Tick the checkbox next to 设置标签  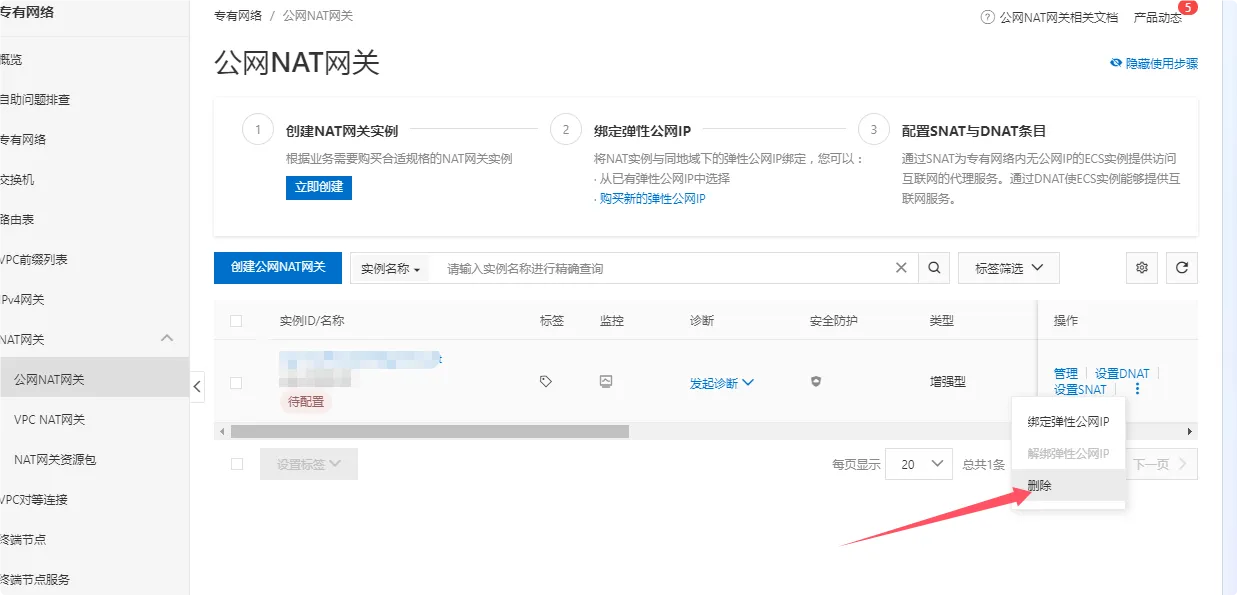[x=236, y=463]
